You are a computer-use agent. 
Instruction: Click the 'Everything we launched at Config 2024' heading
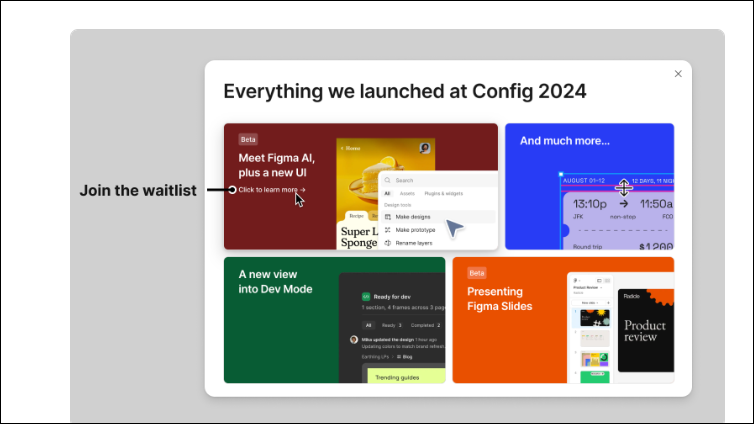pyautogui.click(x=405, y=91)
